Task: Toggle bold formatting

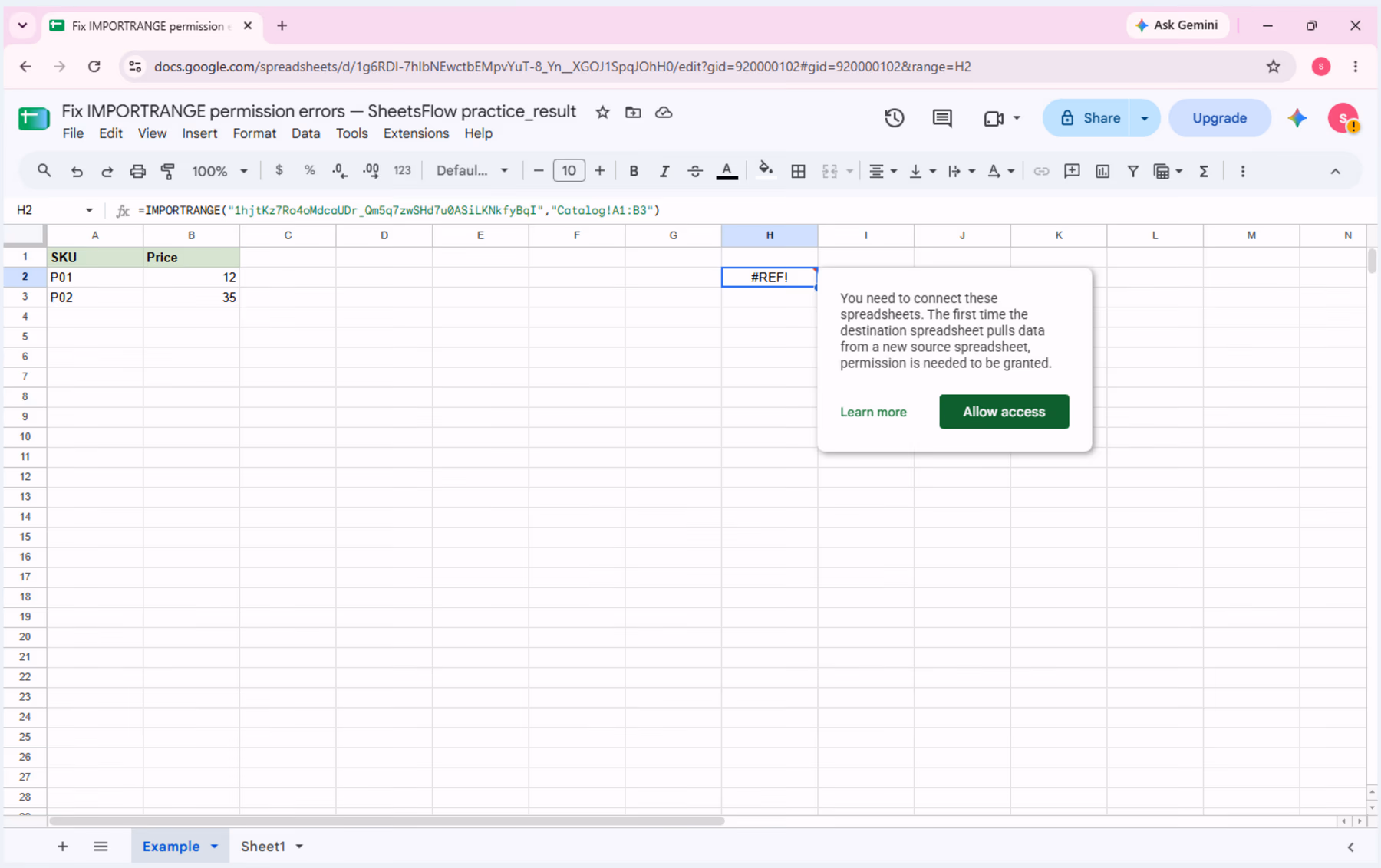Action: [x=634, y=171]
